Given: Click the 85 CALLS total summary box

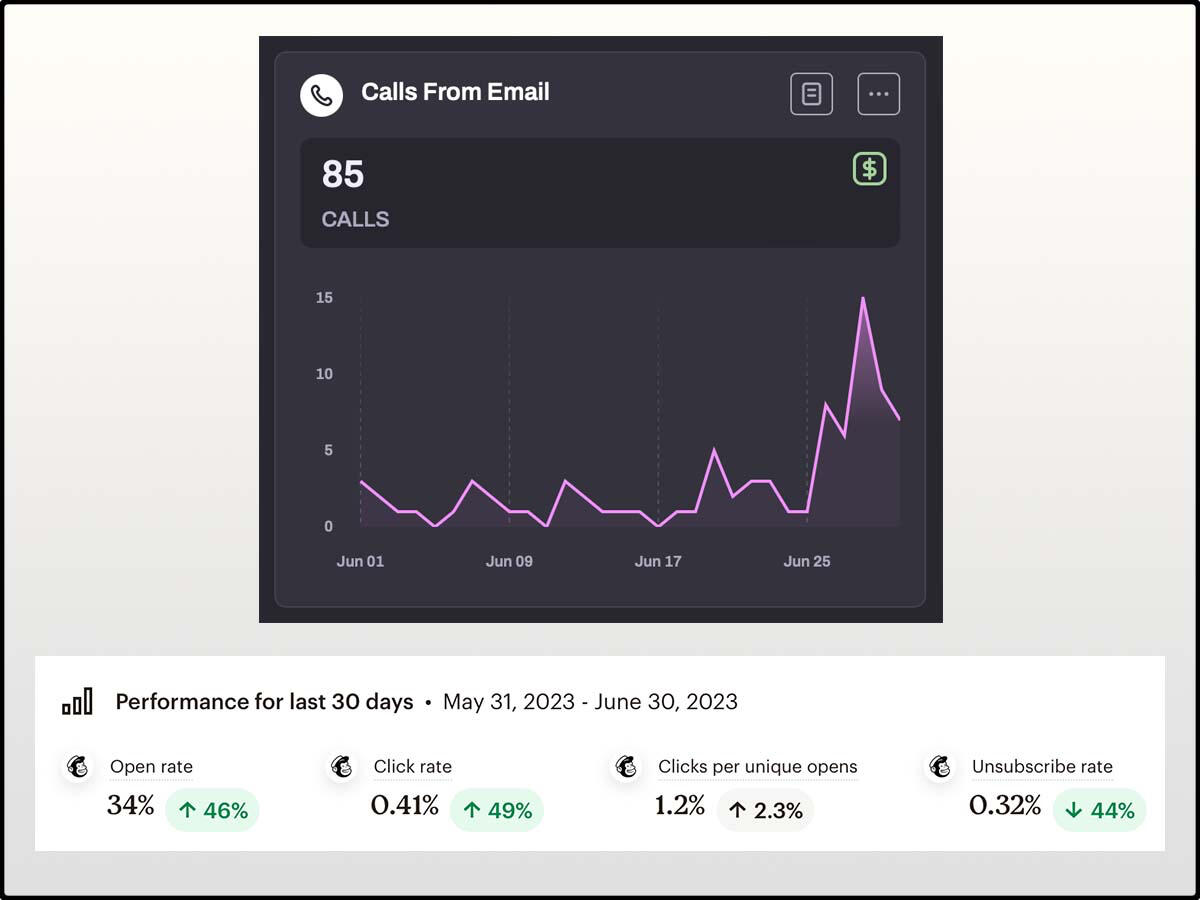Looking at the screenshot, I should (x=600, y=193).
